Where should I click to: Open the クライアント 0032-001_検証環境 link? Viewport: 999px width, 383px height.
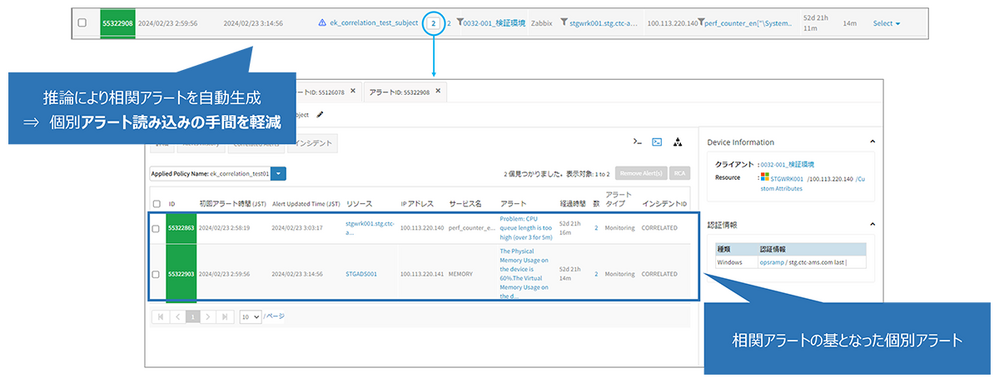click(x=787, y=164)
